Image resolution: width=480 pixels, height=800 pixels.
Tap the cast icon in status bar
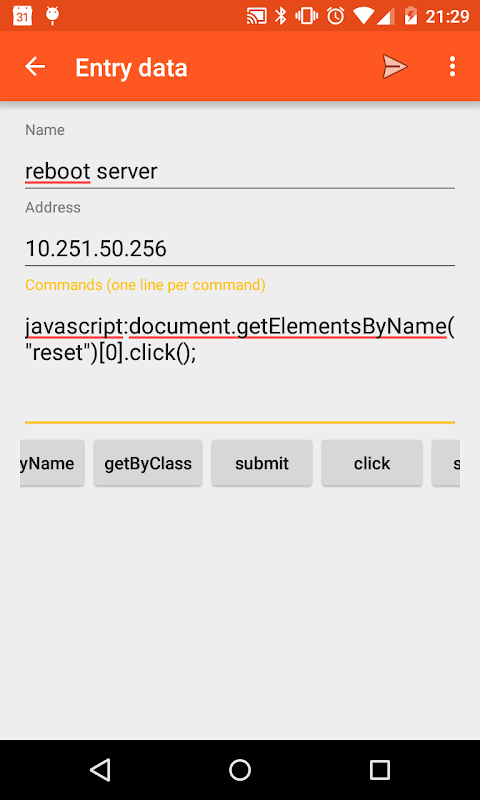[x=257, y=16]
